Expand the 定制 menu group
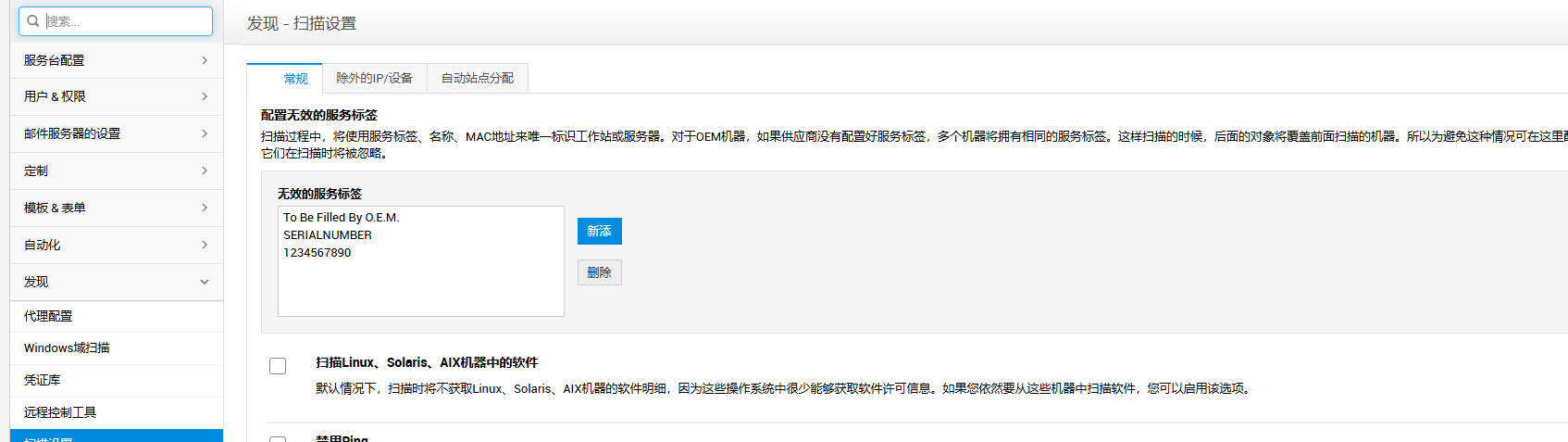1568x442 pixels. pos(116,170)
